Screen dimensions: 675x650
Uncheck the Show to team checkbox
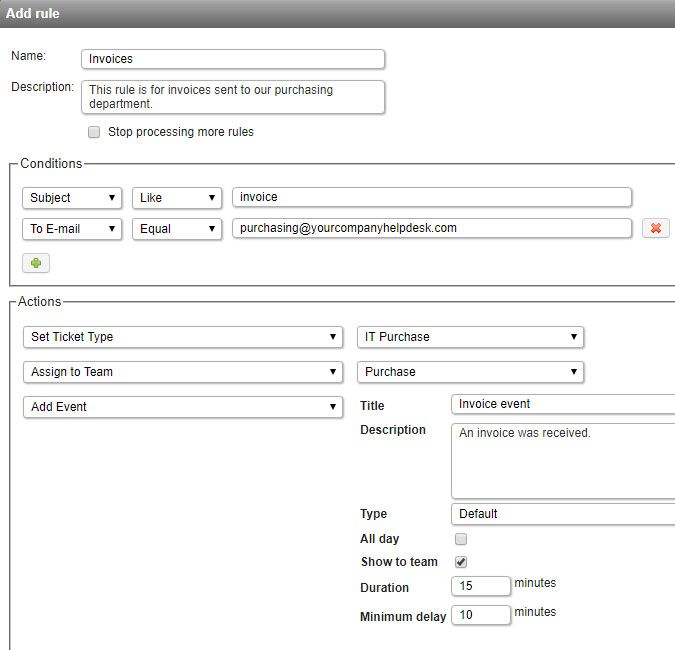tap(461, 562)
